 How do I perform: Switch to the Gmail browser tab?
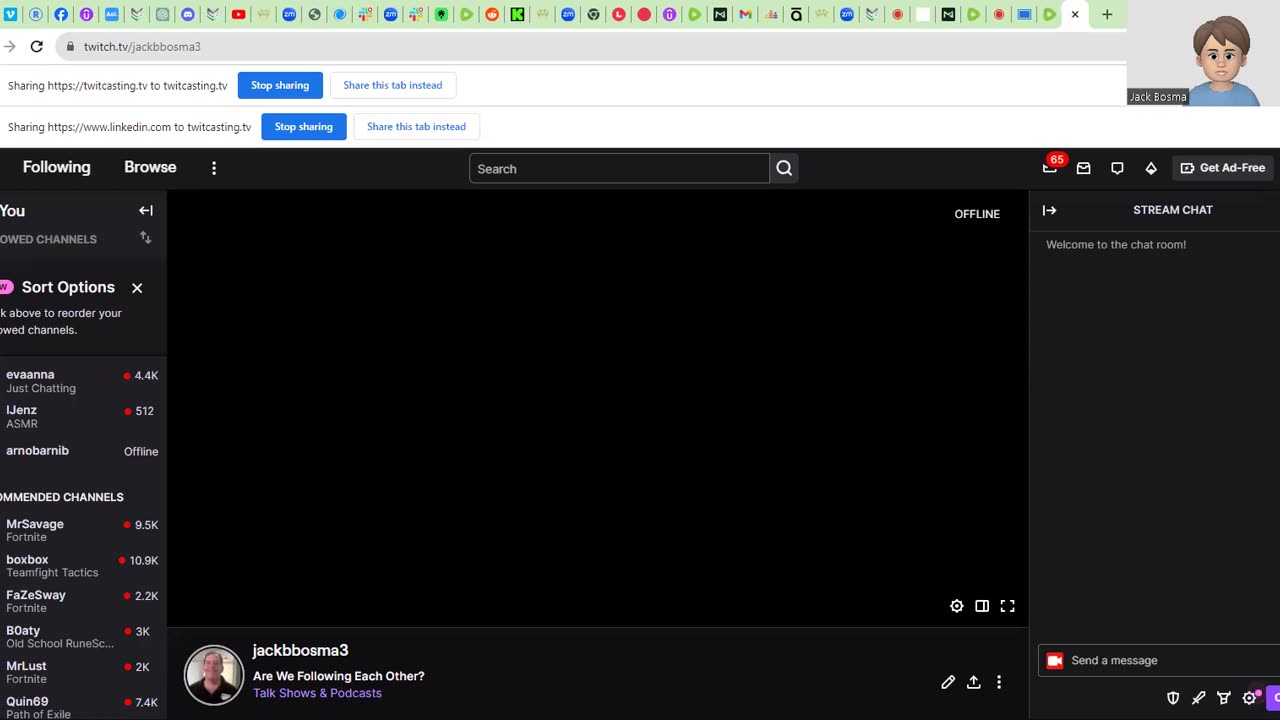click(x=745, y=14)
